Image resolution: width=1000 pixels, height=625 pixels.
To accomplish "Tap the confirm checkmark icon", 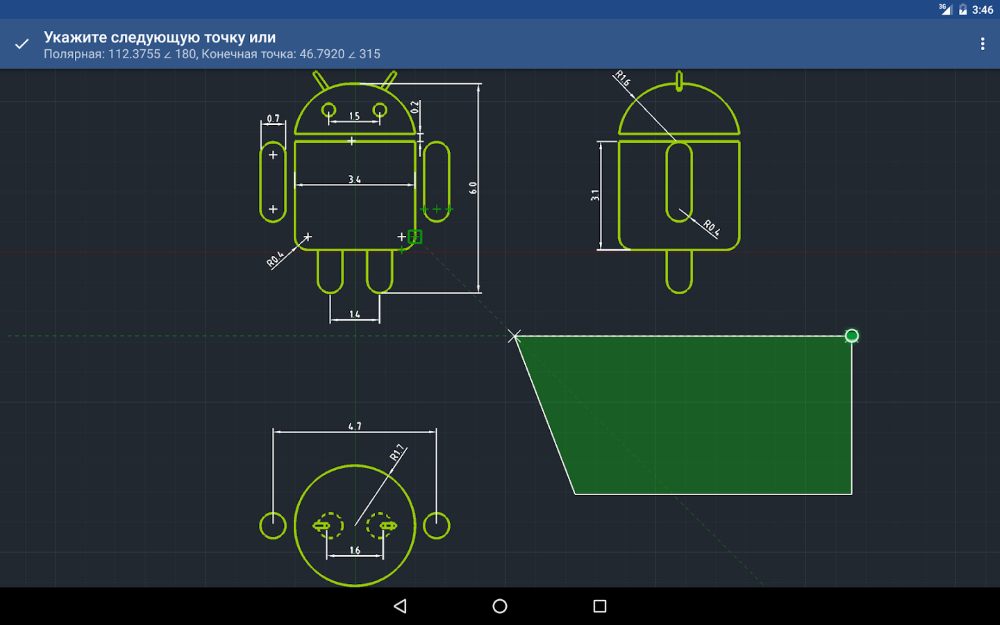I will (21, 44).
